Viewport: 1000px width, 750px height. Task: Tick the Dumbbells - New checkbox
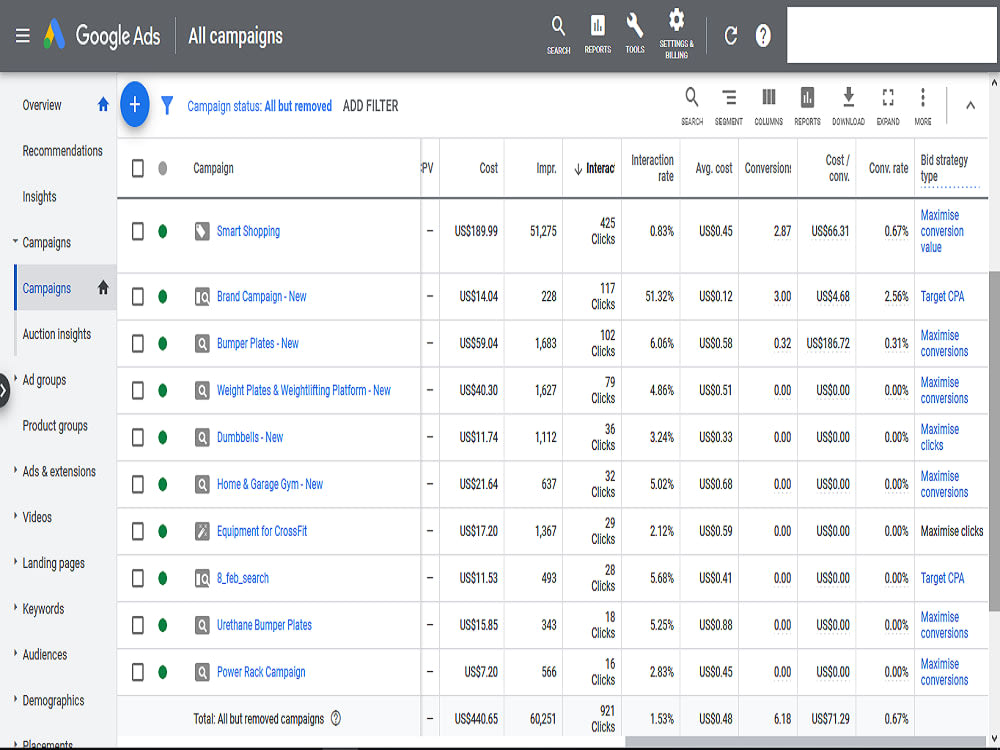click(x=138, y=437)
